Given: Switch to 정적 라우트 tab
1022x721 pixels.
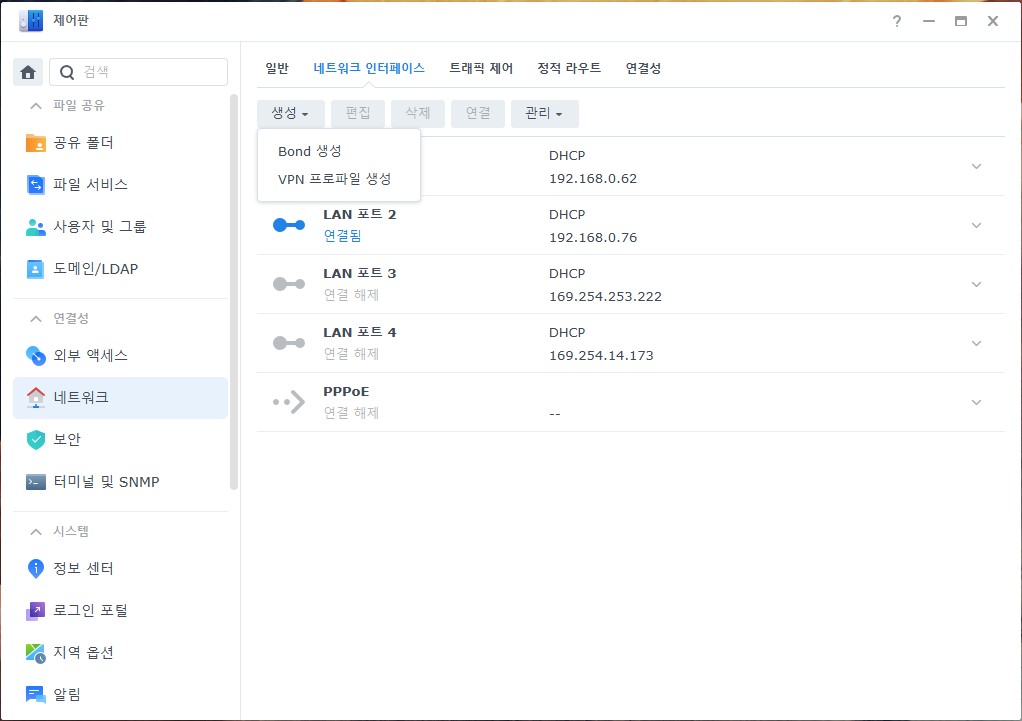Looking at the screenshot, I should [x=569, y=68].
